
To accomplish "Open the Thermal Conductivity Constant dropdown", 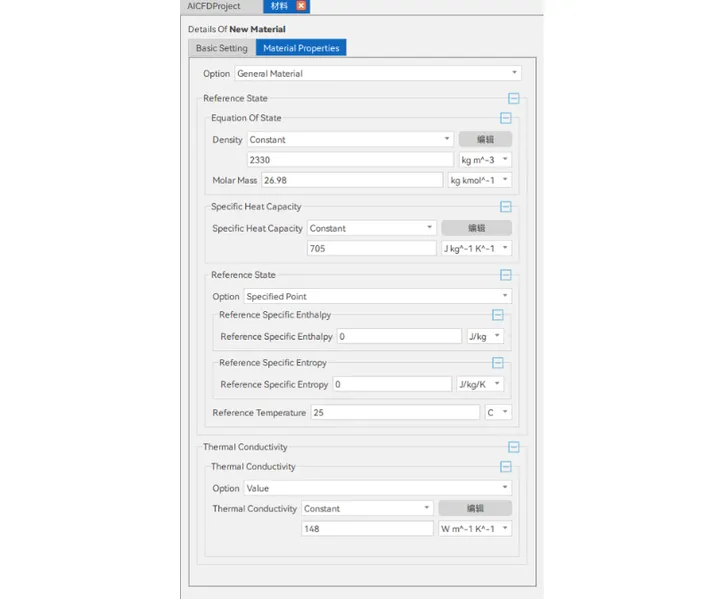I will pos(367,508).
